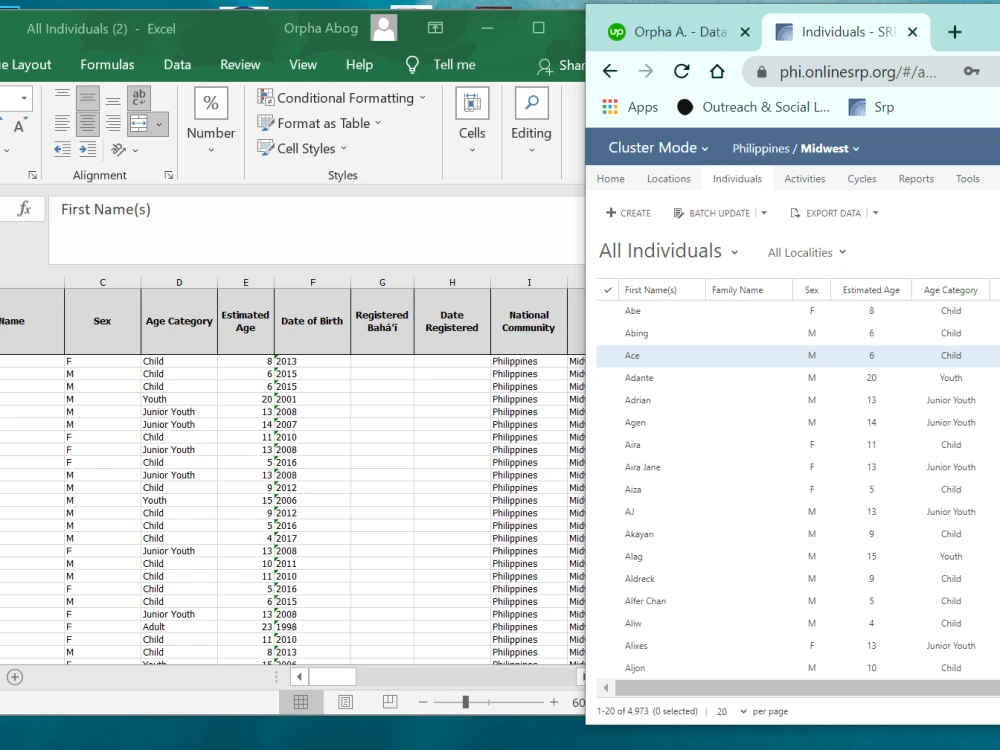The height and width of the screenshot is (750, 1000).
Task: Click Decrease Indent icon in Excel
Action: pyautogui.click(x=62, y=150)
